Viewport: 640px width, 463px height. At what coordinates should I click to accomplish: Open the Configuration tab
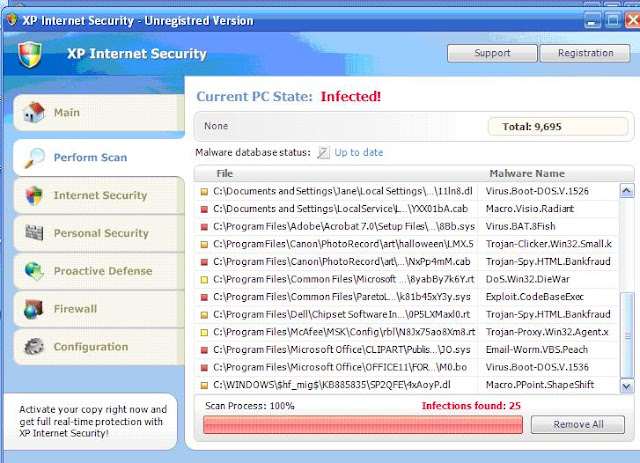click(99, 347)
